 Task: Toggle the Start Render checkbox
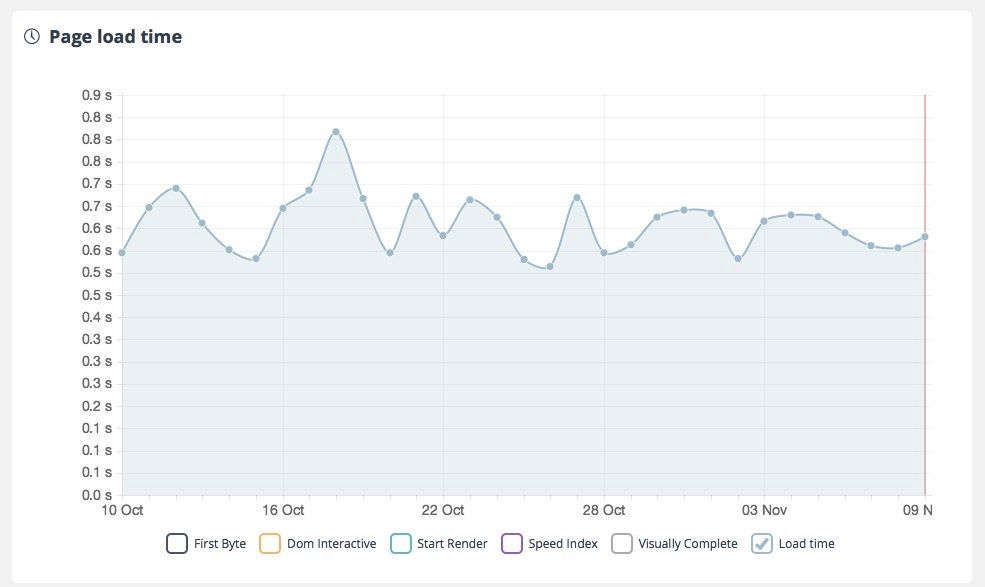click(400, 544)
